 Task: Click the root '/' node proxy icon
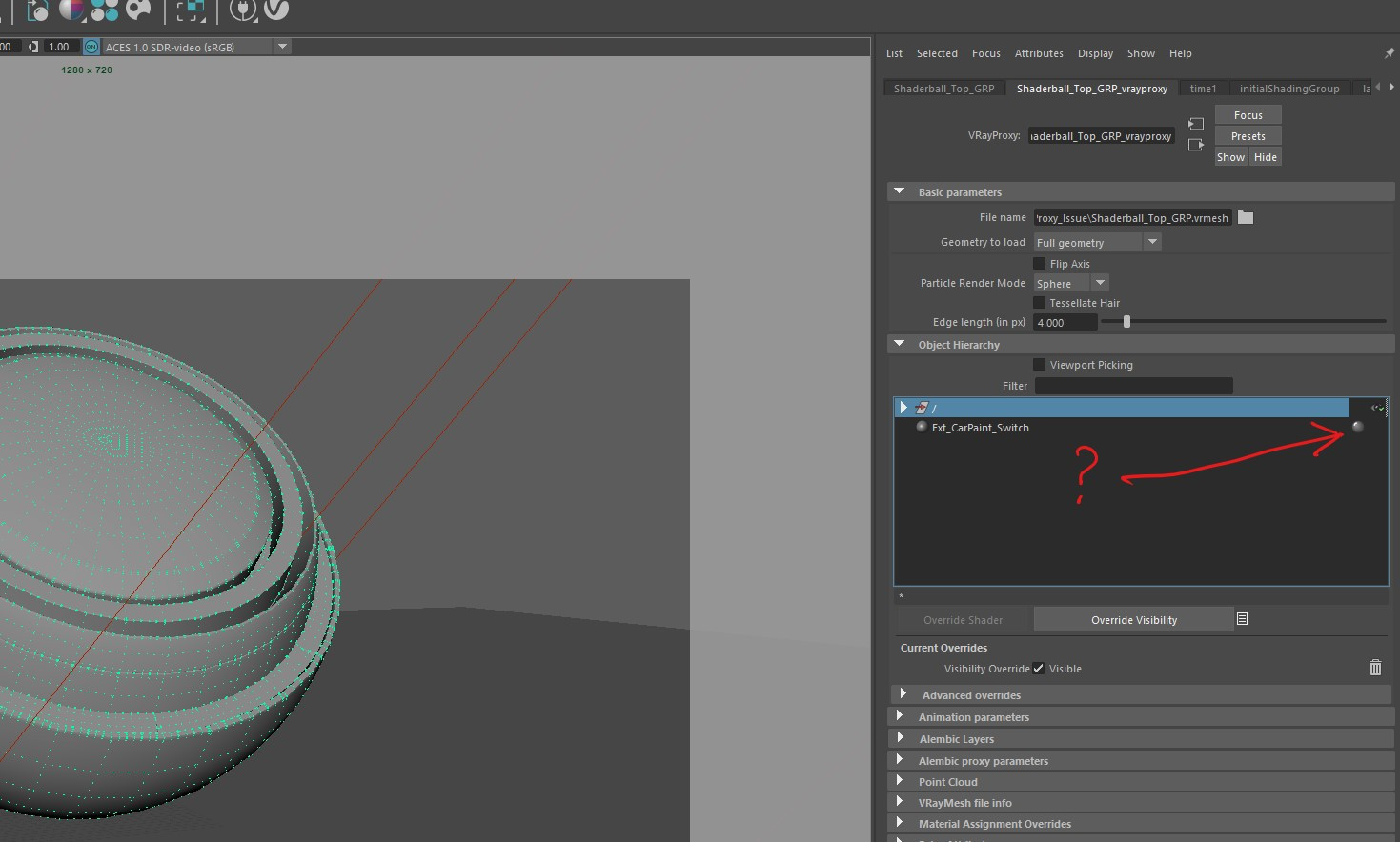tap(922, 408)
